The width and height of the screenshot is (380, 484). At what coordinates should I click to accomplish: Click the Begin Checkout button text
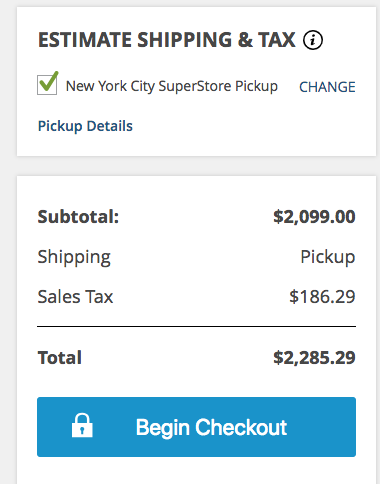pyautogui.click(x=211, y=427)
